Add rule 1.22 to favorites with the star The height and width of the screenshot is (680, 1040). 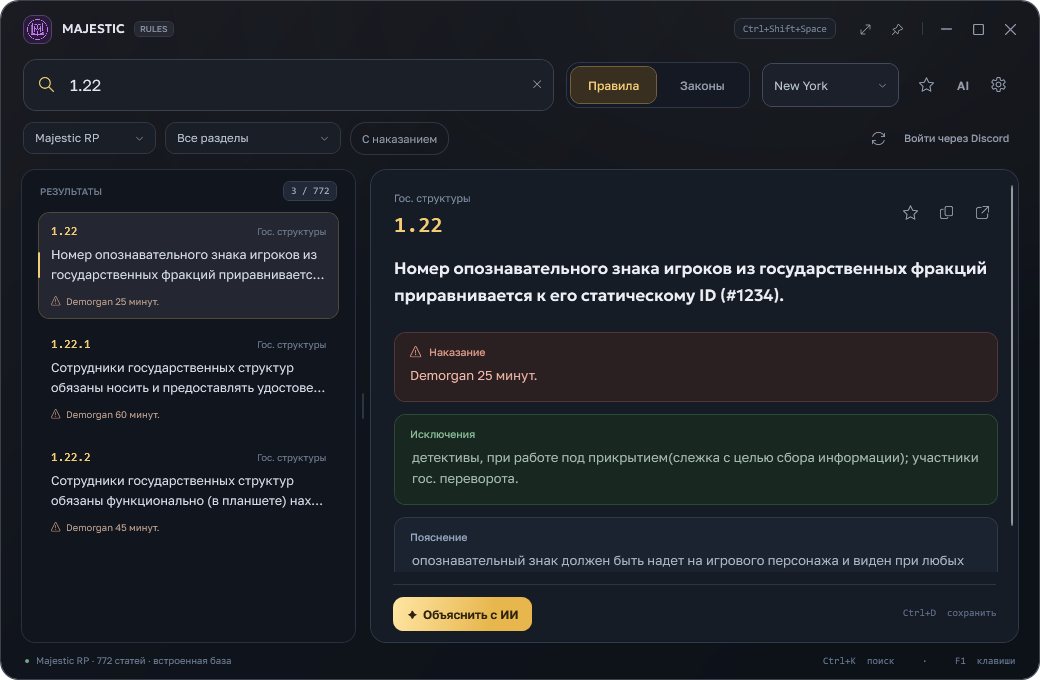(x=911, y=212)
